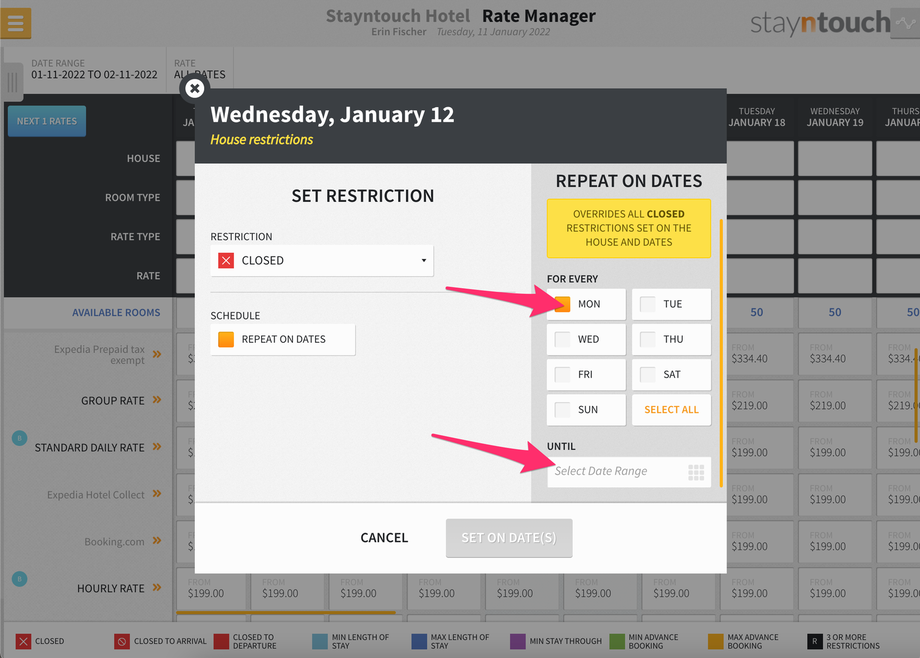The height and width of the screenshot is (658, 920).
Task: Check the SAT day checkbox
Action: [647, 374]
